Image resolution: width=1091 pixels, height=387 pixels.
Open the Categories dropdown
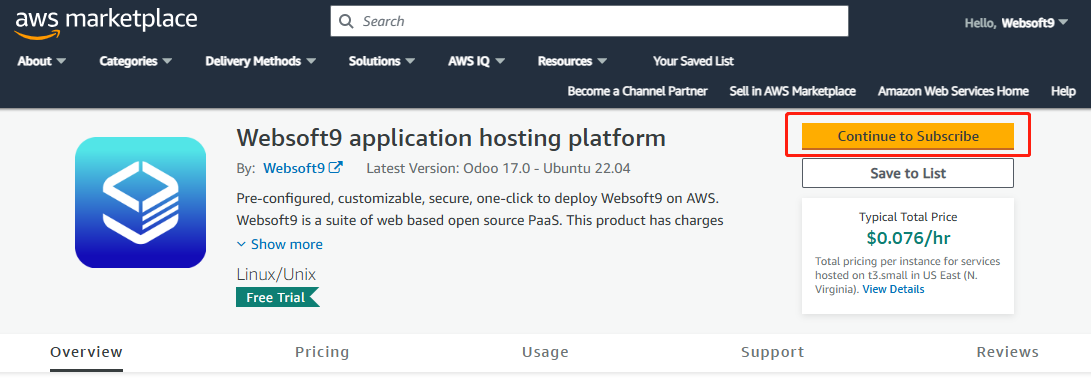[136, 61]
